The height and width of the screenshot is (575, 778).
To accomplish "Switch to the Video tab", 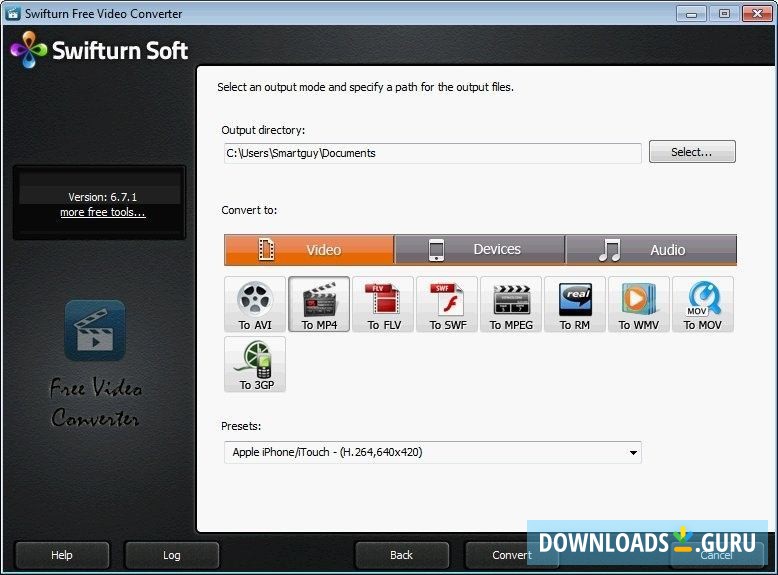I will (x=309, y=250).
